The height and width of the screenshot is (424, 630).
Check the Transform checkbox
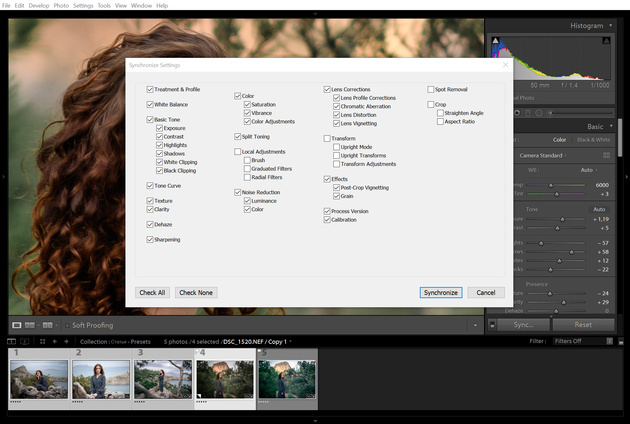point(327,138)
